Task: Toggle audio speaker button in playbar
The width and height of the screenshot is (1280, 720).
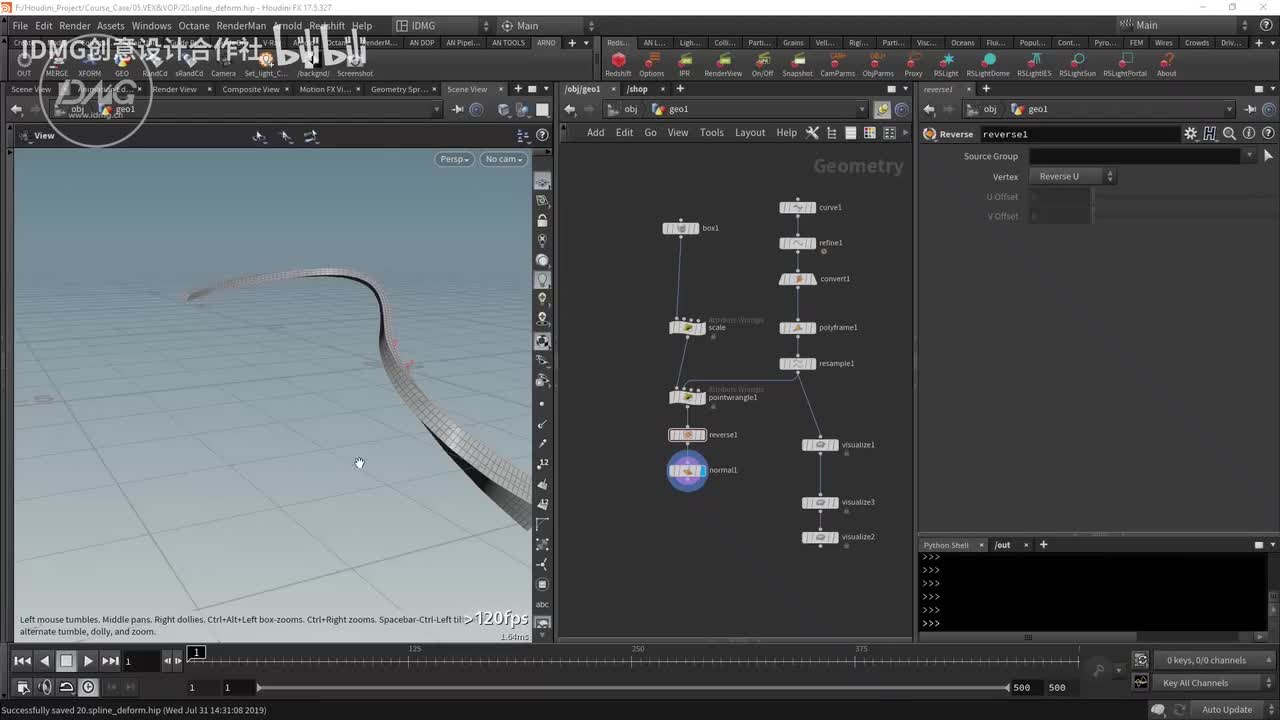Action: coord(45,687)
